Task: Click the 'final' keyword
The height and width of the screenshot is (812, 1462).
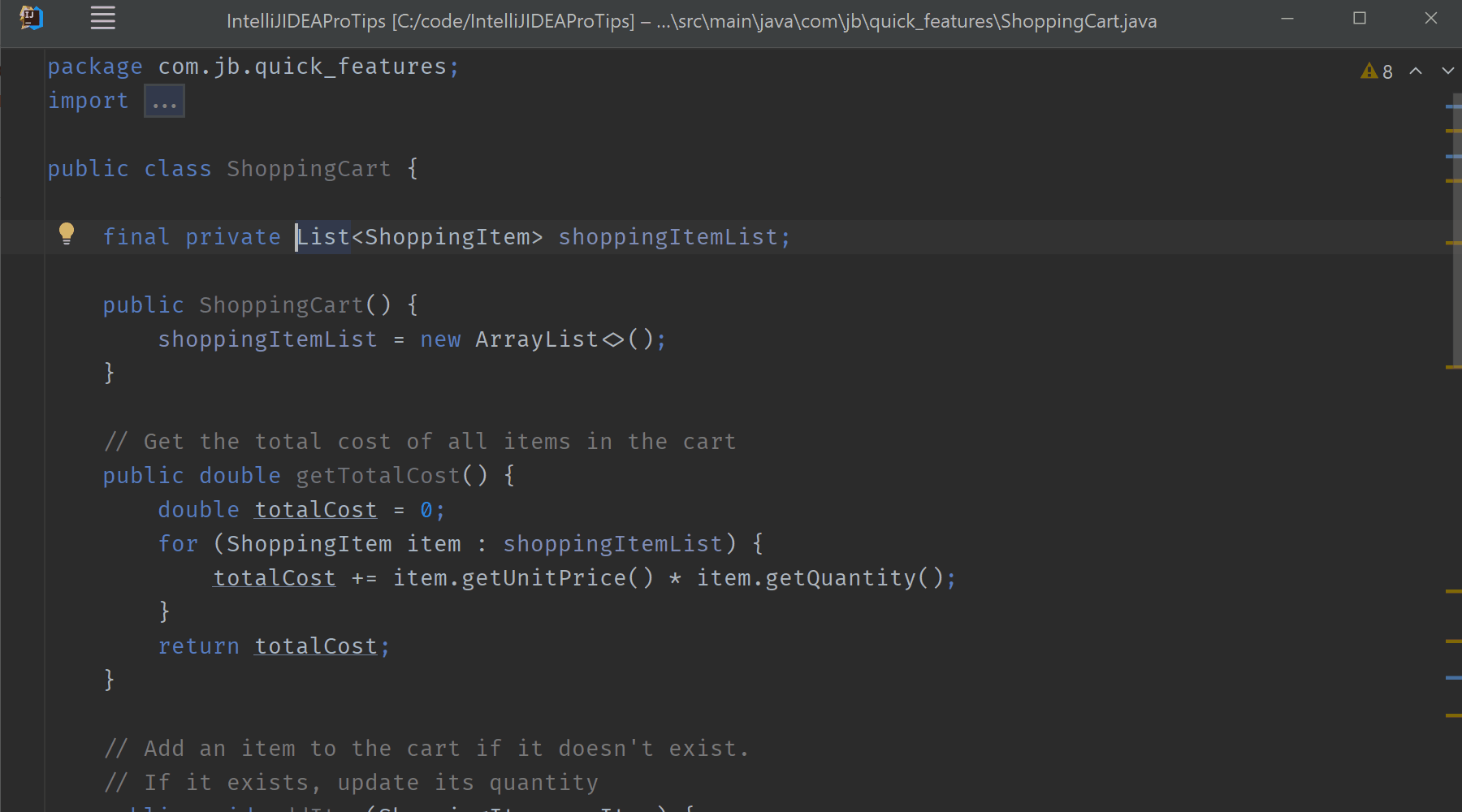Action: pos(136,237)
